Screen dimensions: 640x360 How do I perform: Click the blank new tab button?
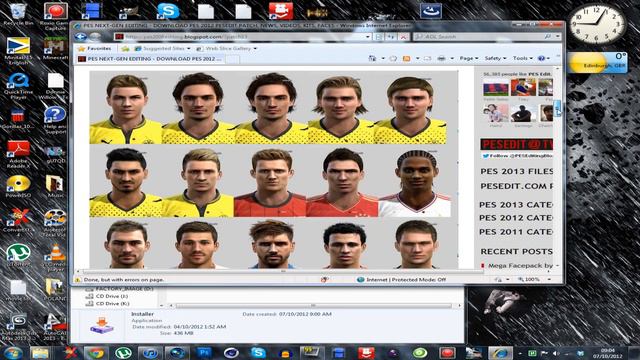click(x=232, y=59)
